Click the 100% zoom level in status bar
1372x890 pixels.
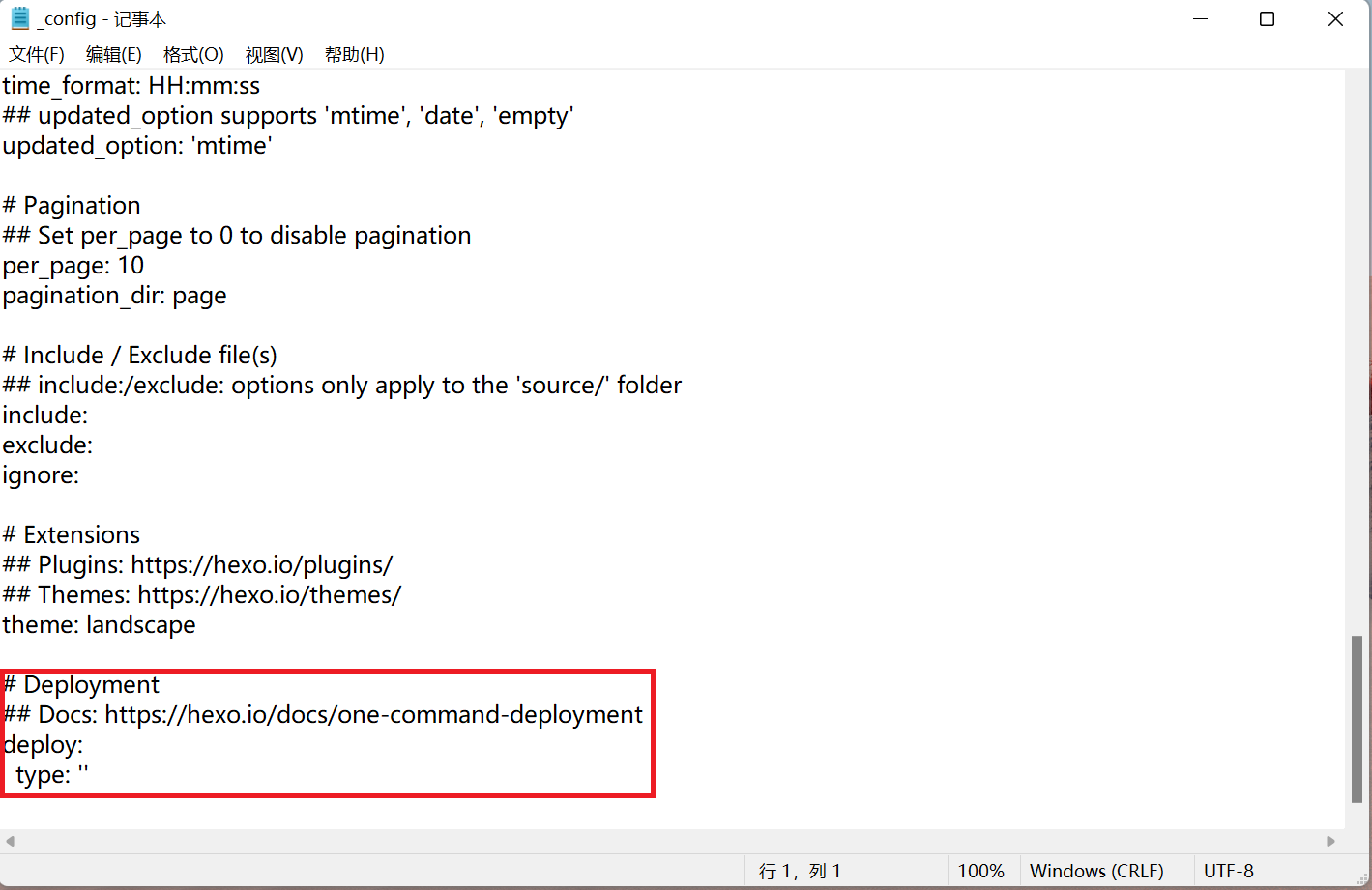[x=980, y=871]
